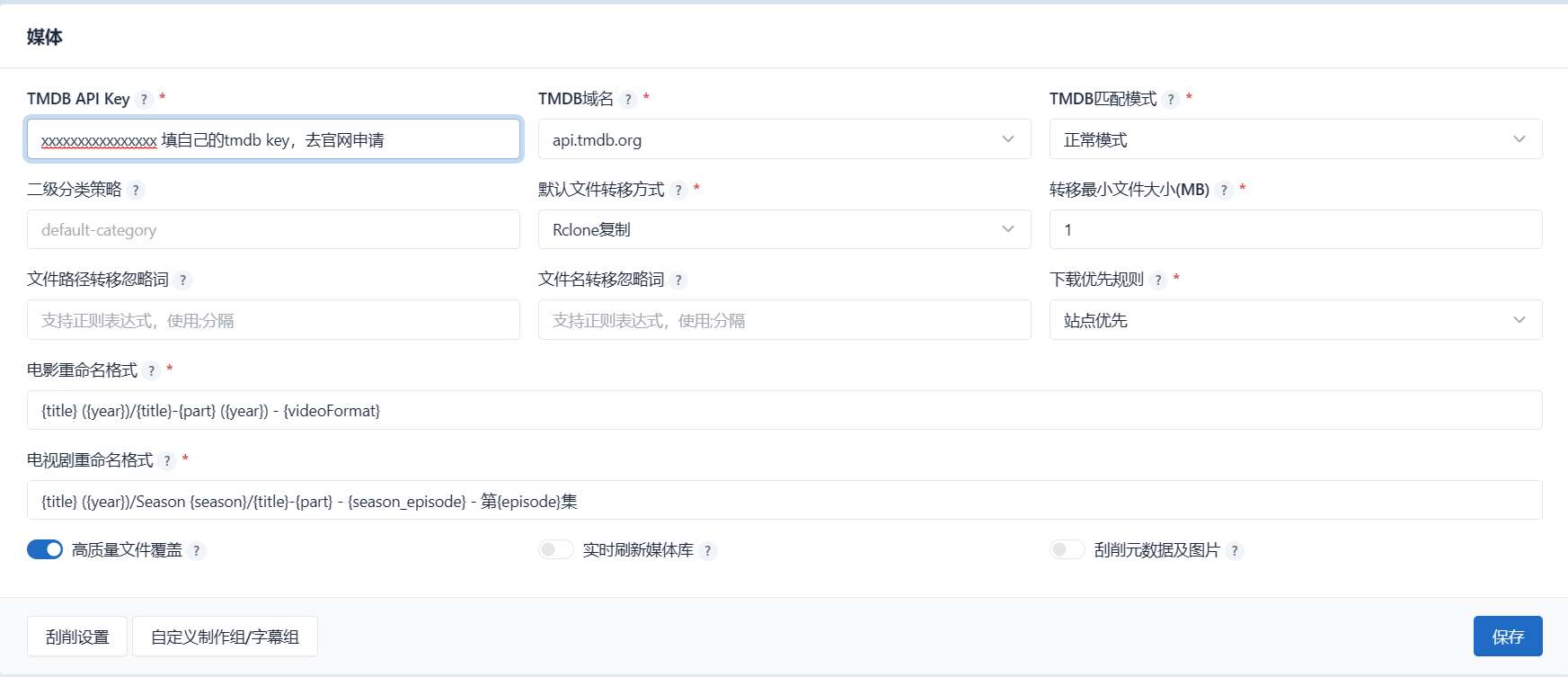1568x677 pixels.
Task: Expand the 下载优先规则 dropdown showing 站点优先
Action: [x=1295, y=320]
